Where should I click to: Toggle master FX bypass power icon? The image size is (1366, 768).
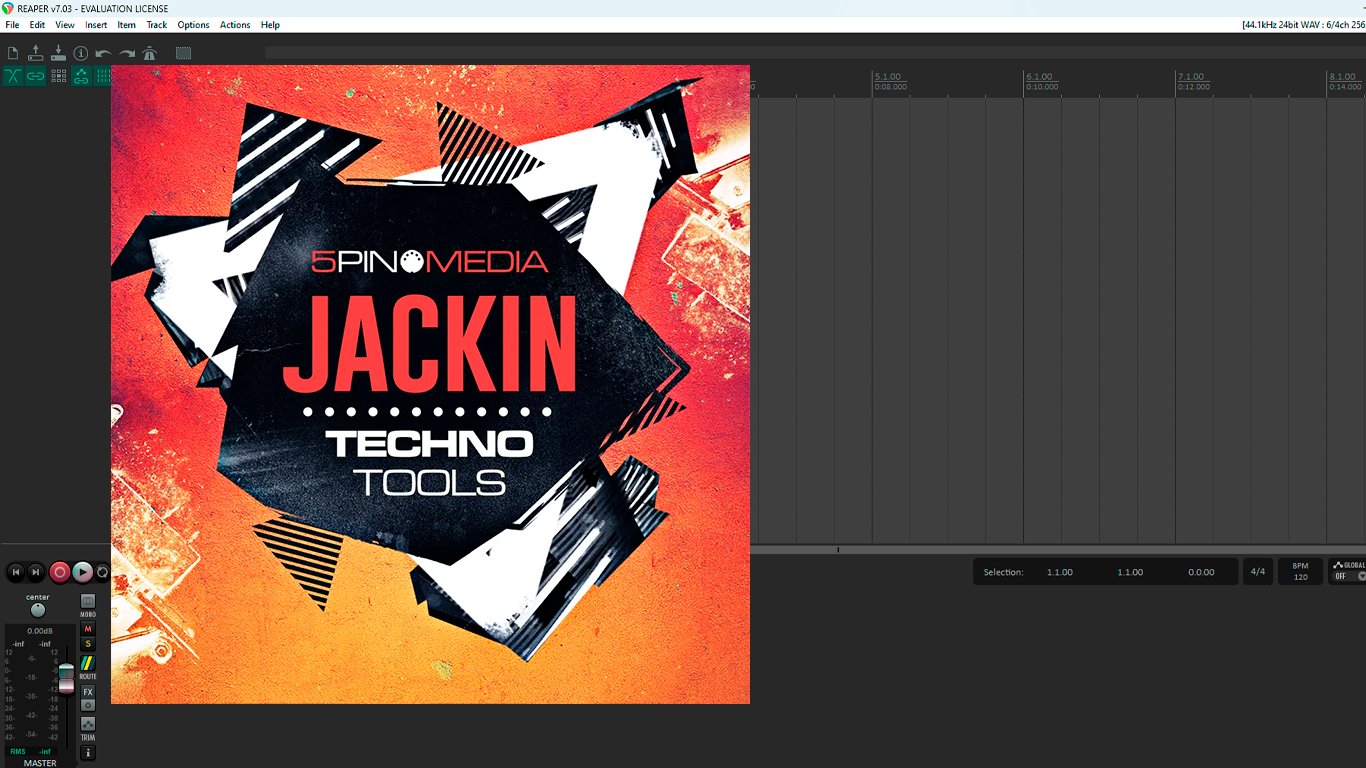(88, 705)
